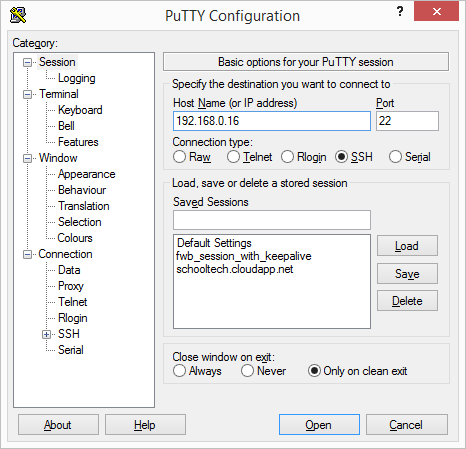The height and width of the screenshot is (449, 466).
Task: Collapse the Session tree node
Action: 27,62
